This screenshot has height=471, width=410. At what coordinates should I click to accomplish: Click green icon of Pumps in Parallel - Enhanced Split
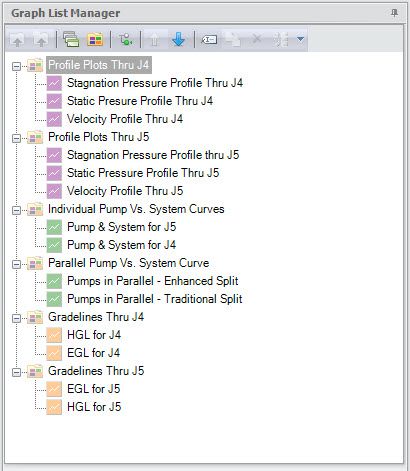(54, 281)
